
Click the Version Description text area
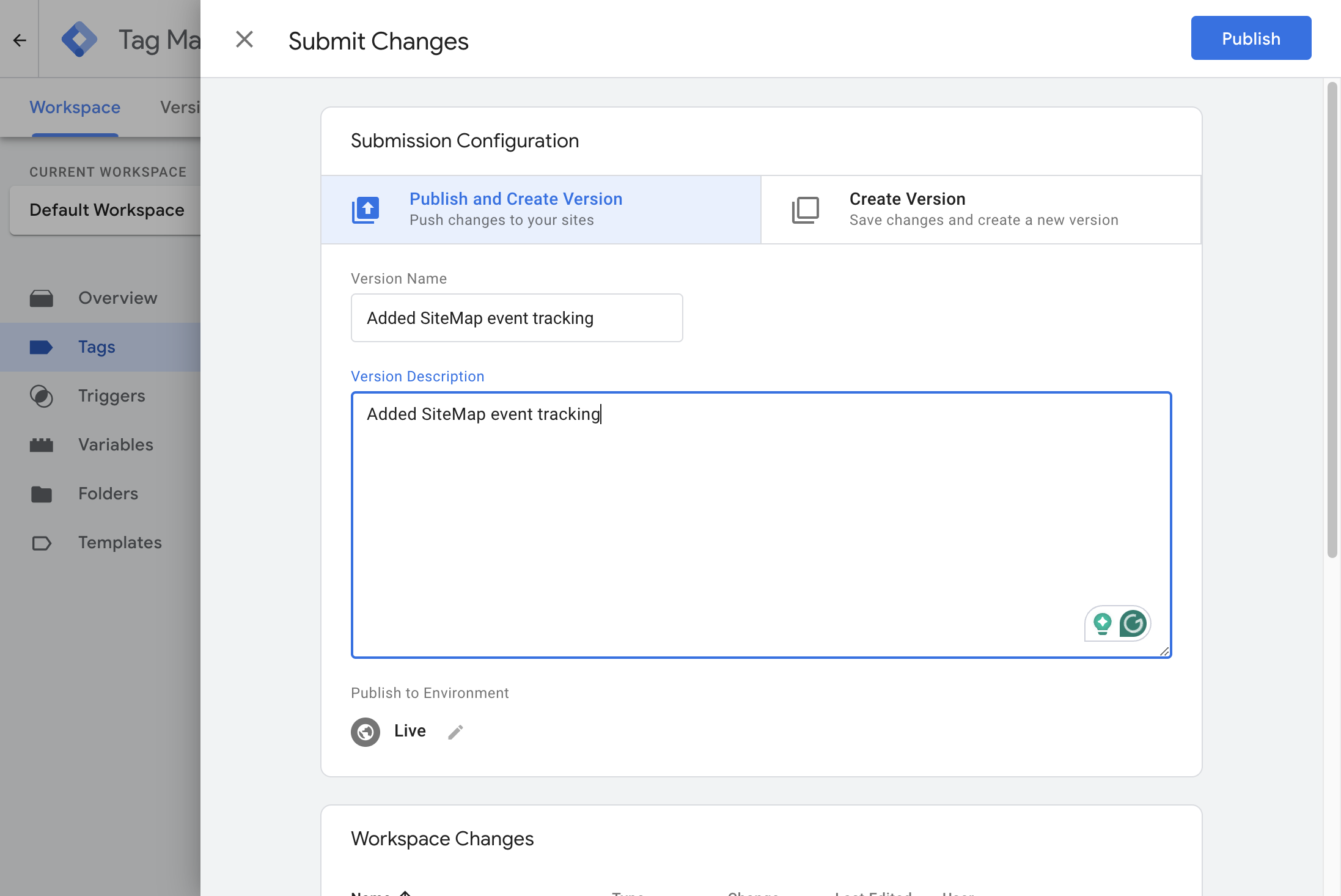tap(761, 525)
